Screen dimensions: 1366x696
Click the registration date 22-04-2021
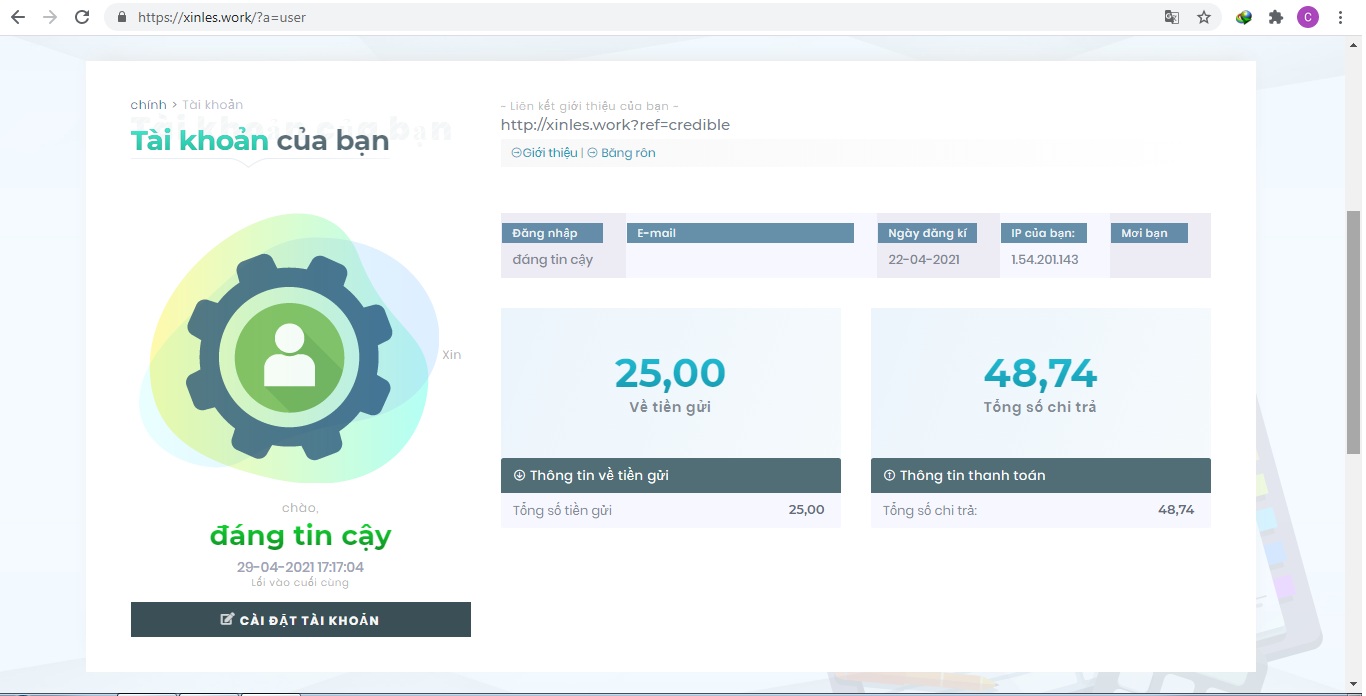[923, 260]
